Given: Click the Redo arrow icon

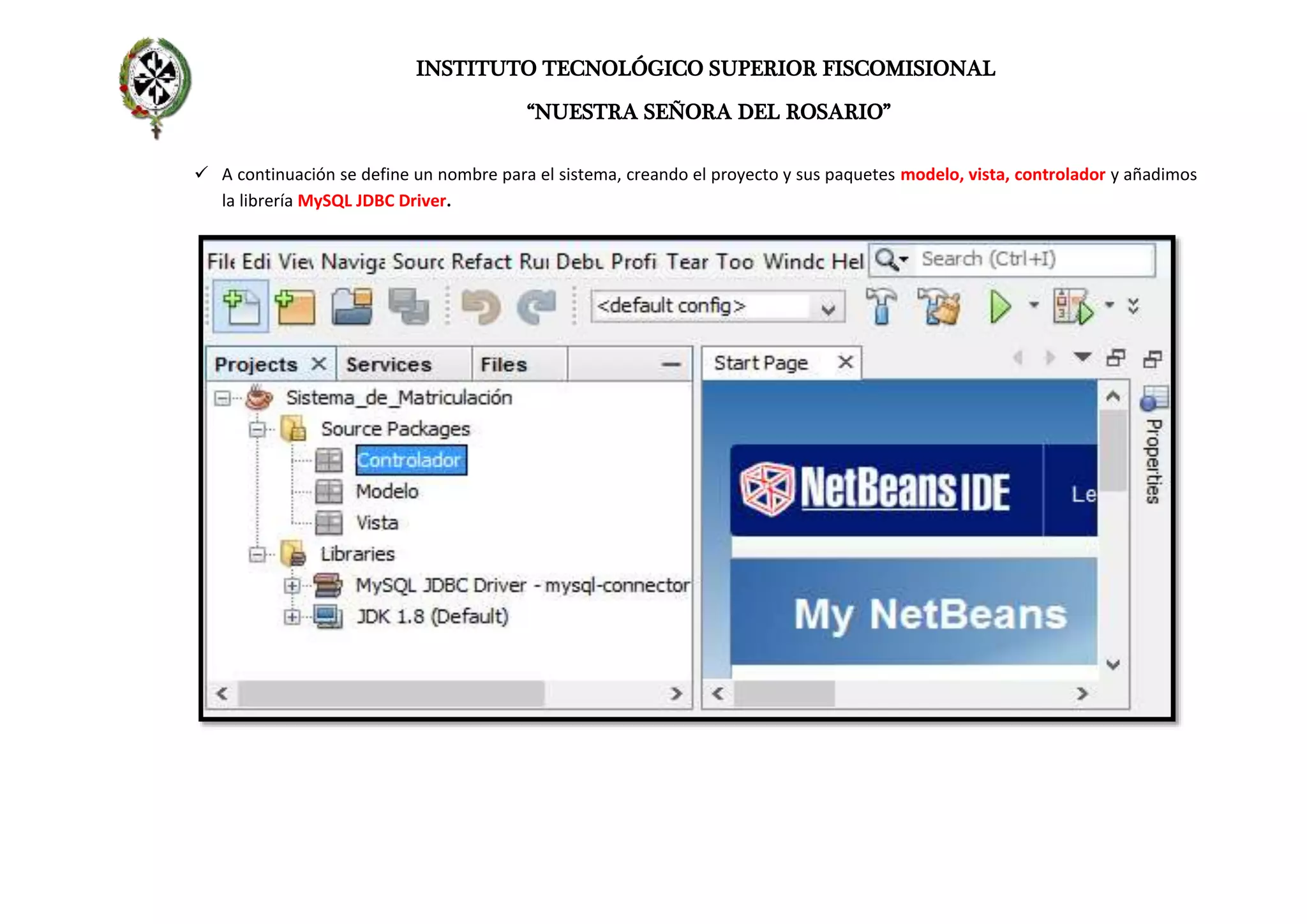Looking at the screenshot, I should coord(537,307).
